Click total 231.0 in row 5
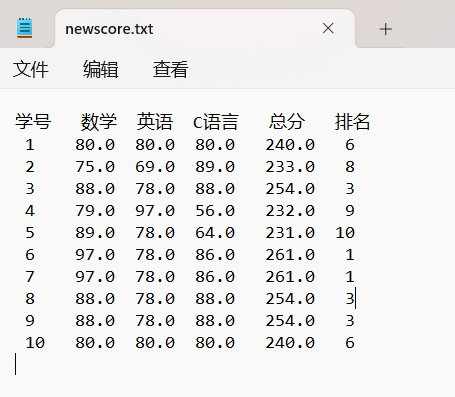 coord(290,233)
